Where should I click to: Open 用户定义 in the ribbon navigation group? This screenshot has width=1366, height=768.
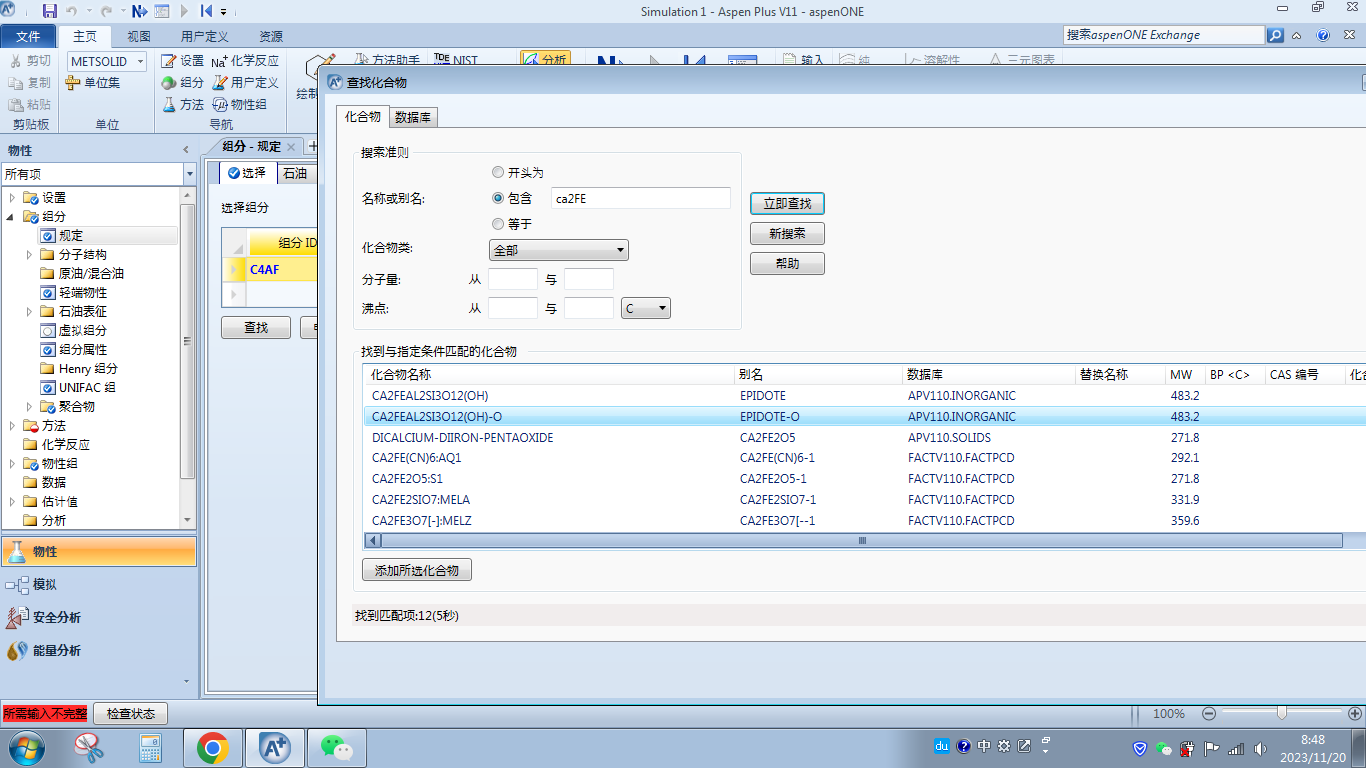point(245,83)
